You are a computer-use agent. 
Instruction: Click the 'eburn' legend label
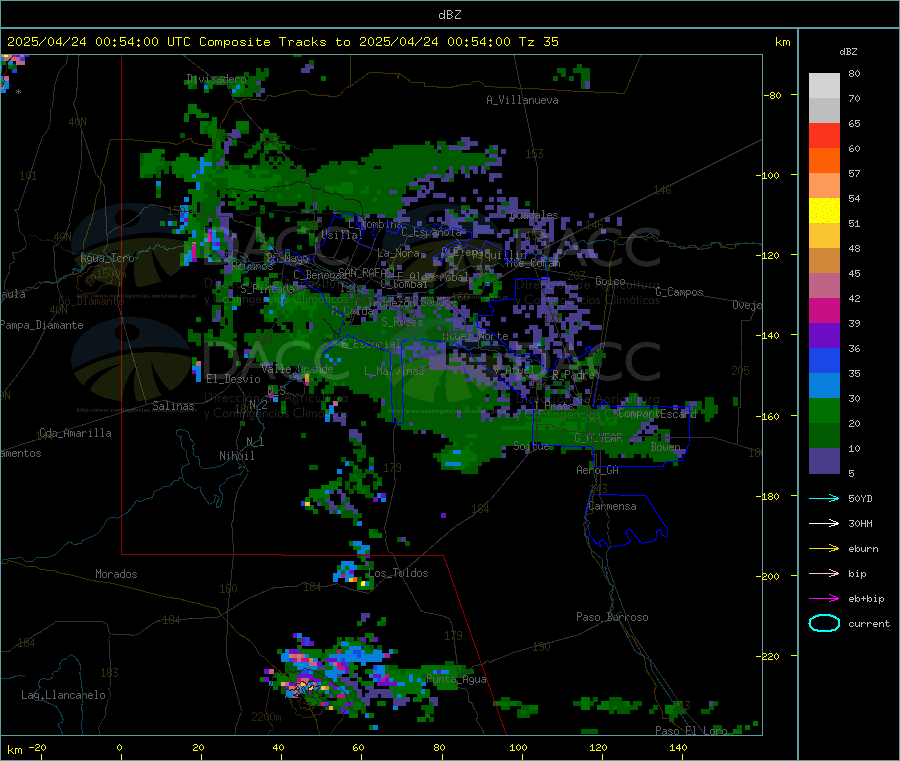pyautogui.click(x=863, y=549)
